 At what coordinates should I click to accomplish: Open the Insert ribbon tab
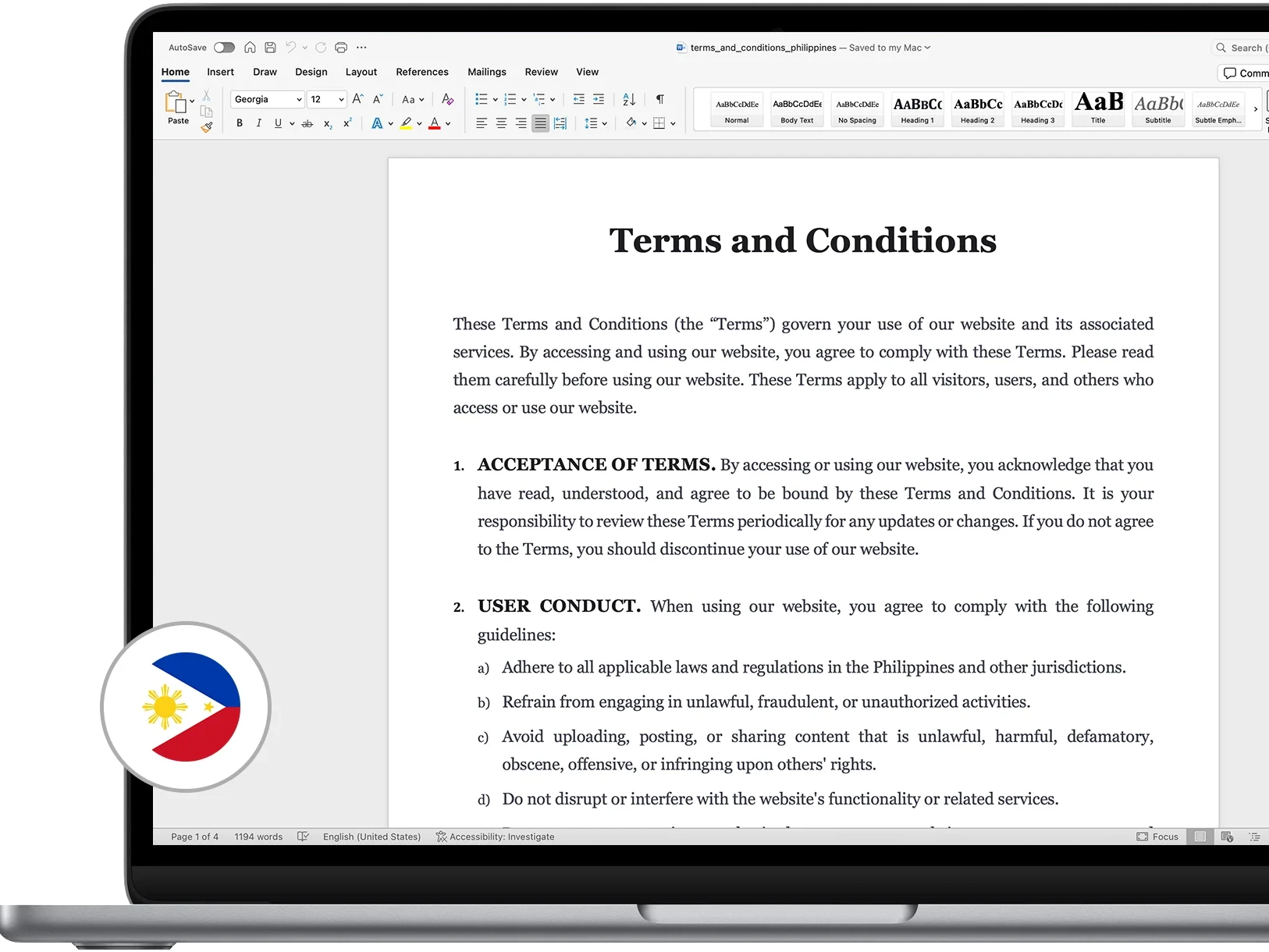click(220, 72)
